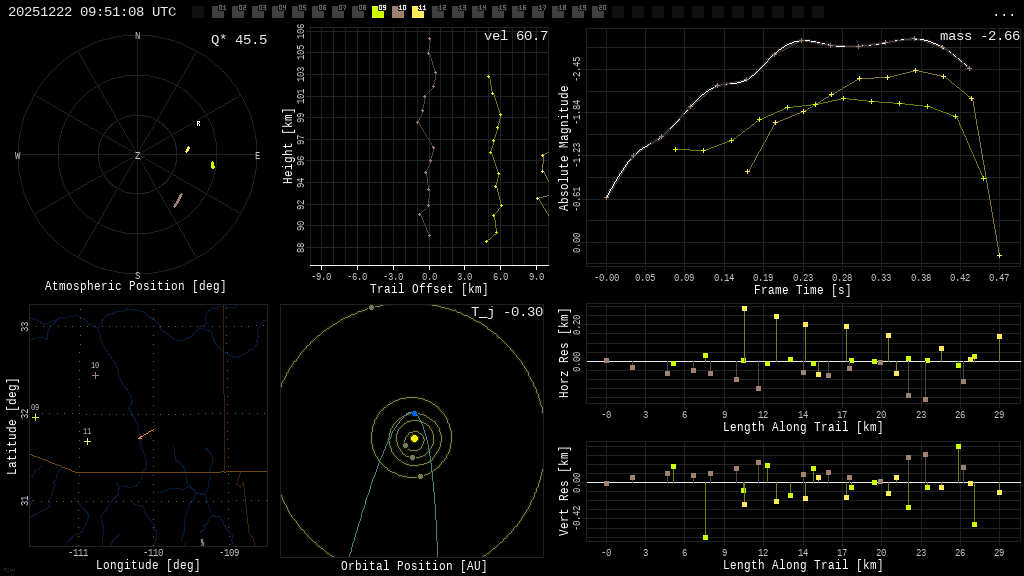Screen dimensions: 1024x576
Task: Open the ellipsis menu at top right
Action: [x=1003, y=13]
